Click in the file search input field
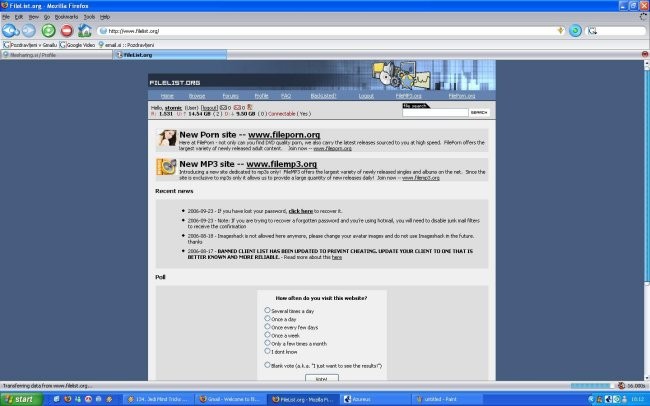The width and height of the screenshot is (650, 406). (435, 112)
